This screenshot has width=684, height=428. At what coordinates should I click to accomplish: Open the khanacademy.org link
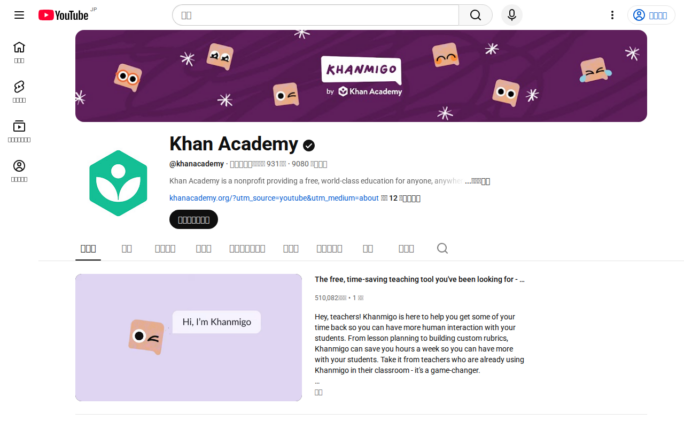tap(274, 198)
